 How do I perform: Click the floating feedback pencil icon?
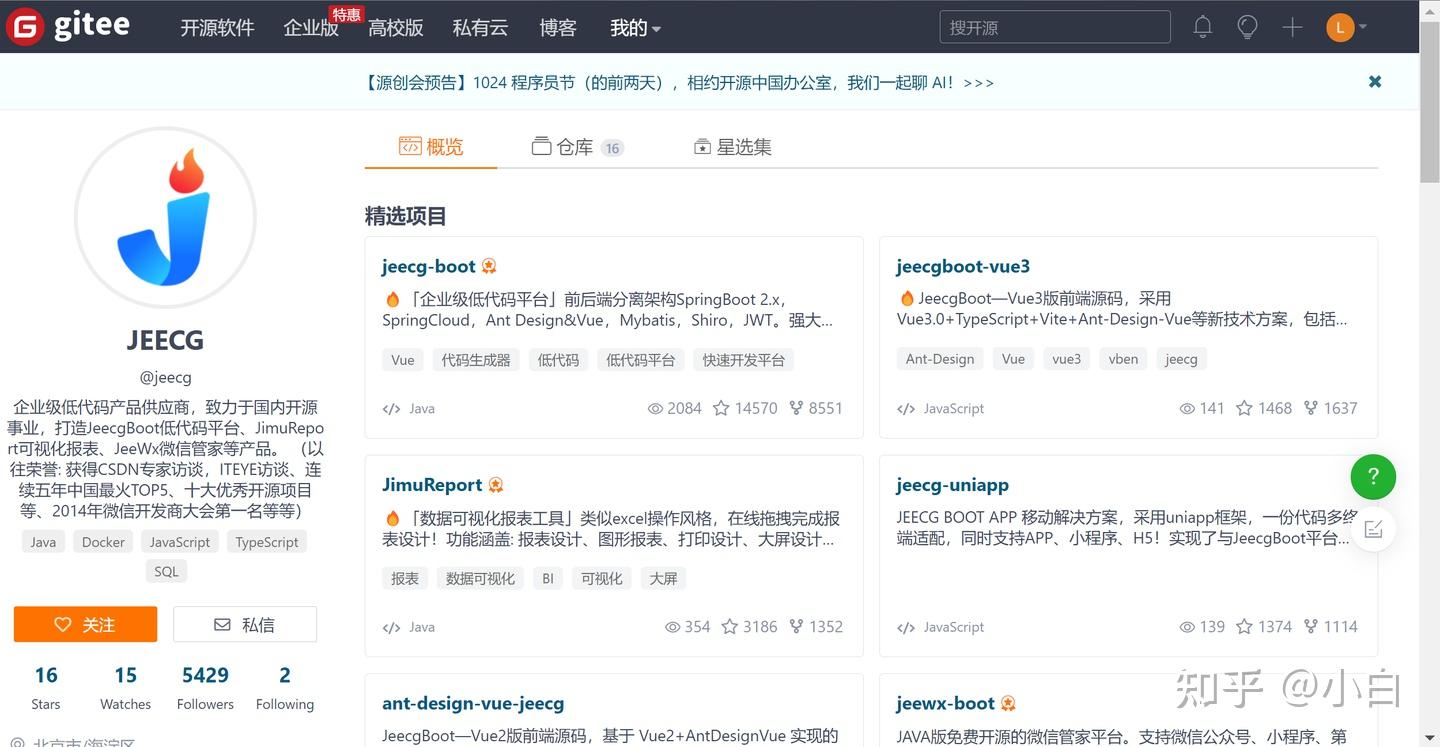point(1373,529)
